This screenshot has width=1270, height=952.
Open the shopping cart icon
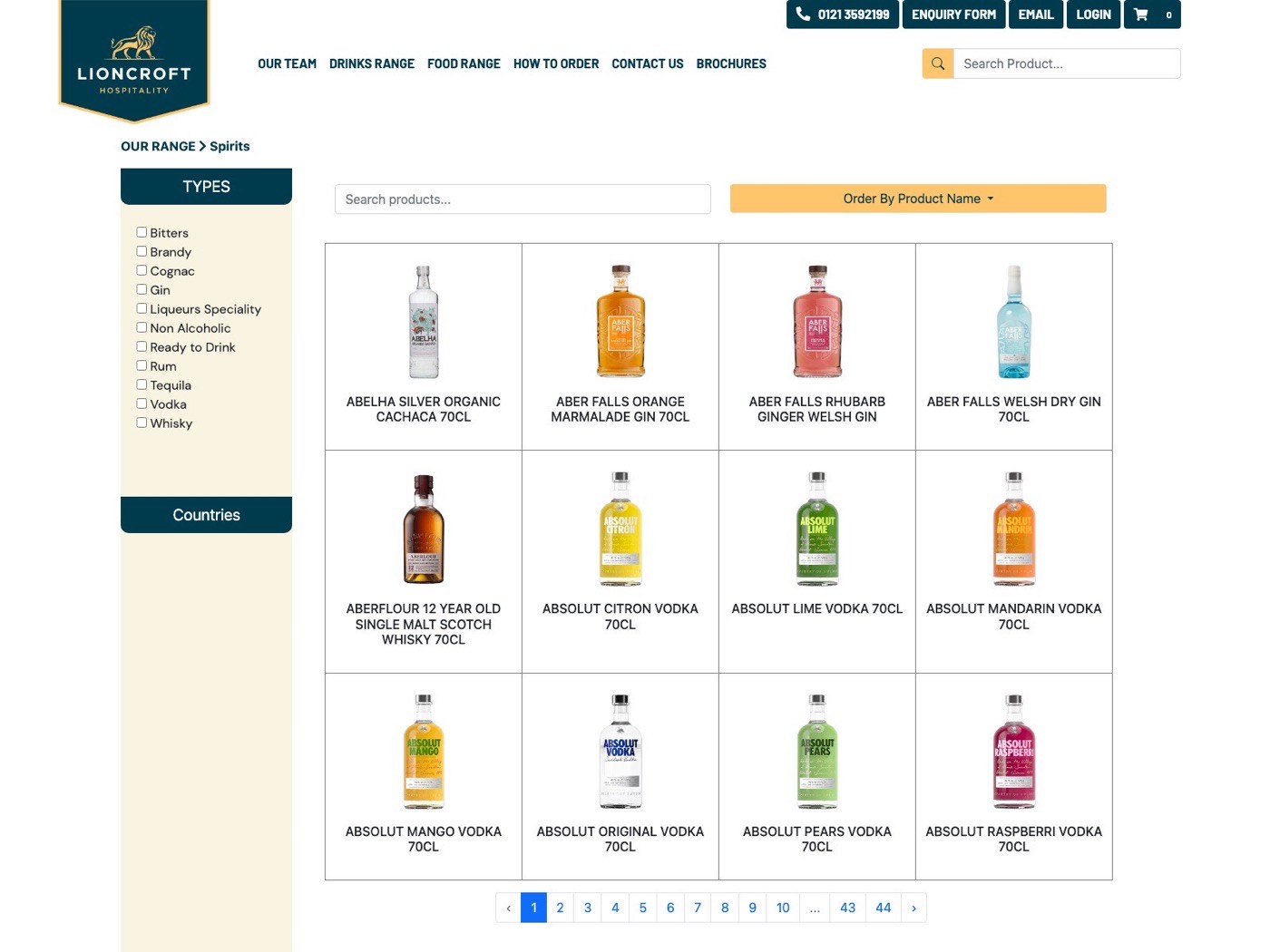[x=1152, y=15]
